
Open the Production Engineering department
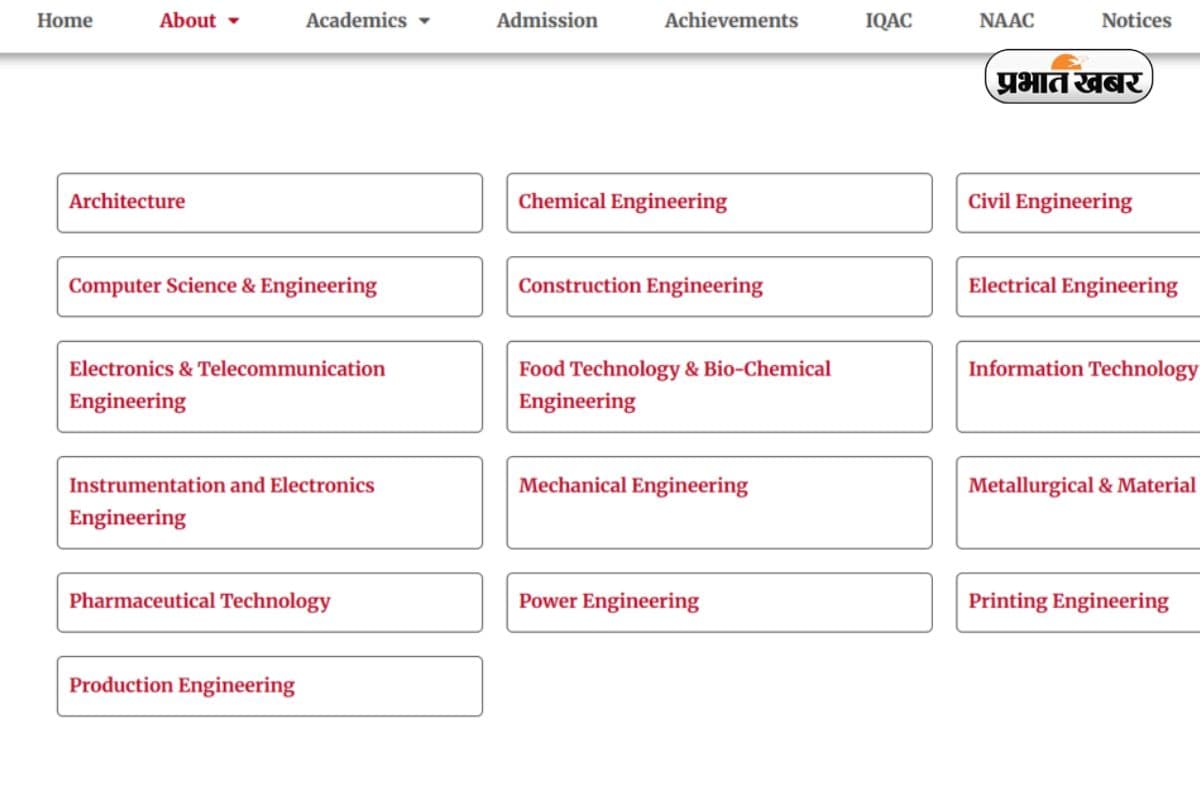pyautogui.click(x=182, y=686)
